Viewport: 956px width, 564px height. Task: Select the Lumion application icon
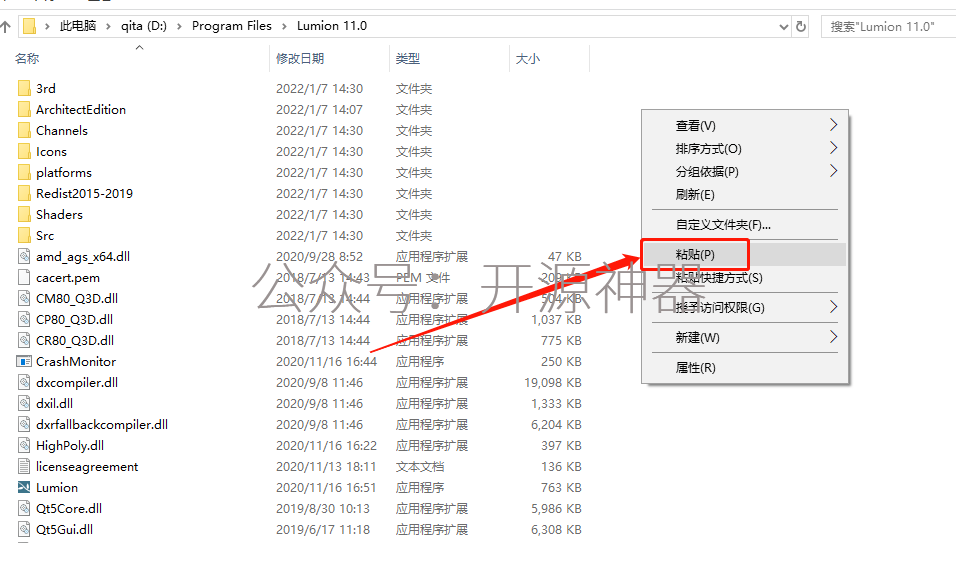coord(24,488)
